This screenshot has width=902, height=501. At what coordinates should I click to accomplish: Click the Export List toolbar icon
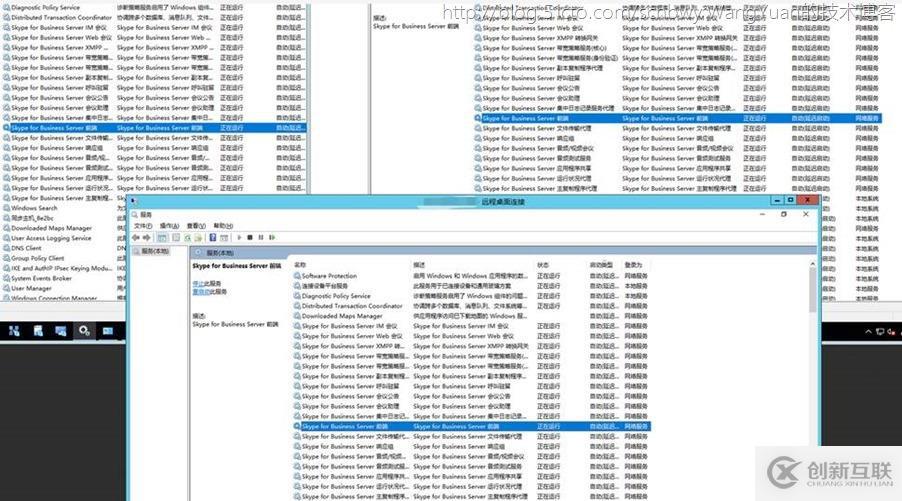click(x=198, y=238)
